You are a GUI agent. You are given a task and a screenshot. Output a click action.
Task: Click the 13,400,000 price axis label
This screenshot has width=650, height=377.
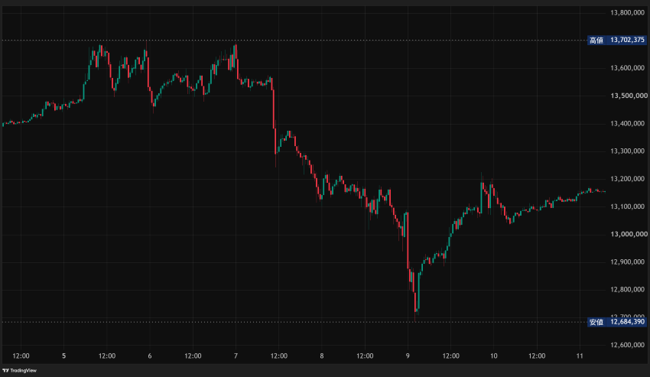tap(627, 124)
